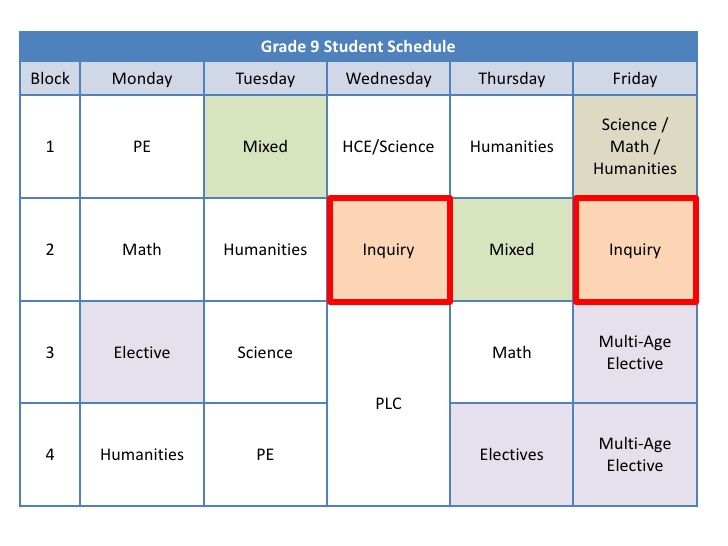Click Thursday's Math cell
This screenshot has width=728, height=546.
(511, 352)
